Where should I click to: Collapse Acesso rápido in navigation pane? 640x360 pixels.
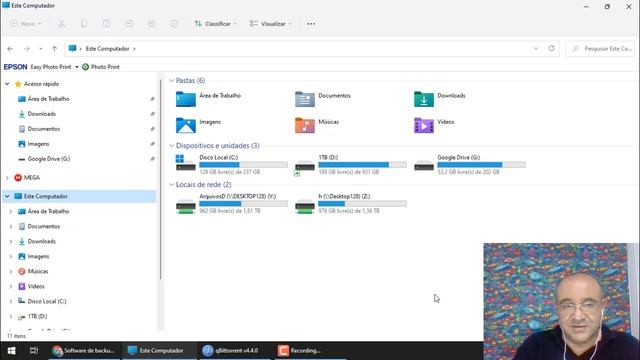point(7,84)
